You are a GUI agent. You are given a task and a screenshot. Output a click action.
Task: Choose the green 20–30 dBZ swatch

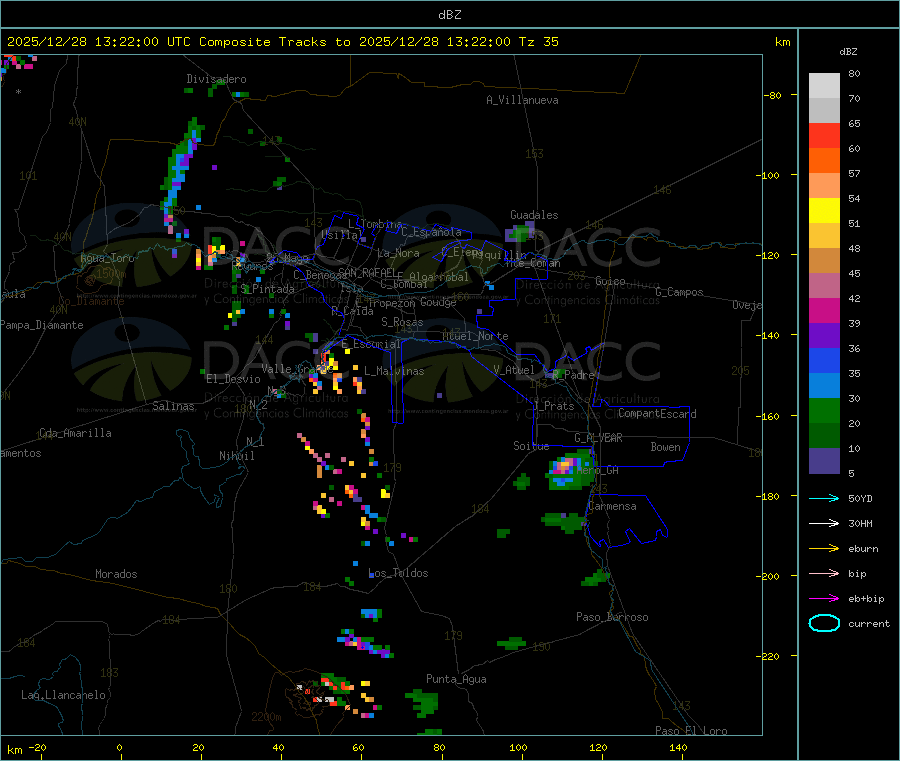[824, 410]
